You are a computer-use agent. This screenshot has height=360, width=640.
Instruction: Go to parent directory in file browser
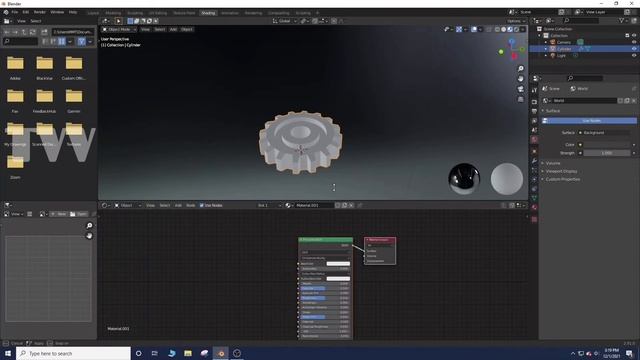[x=24, y=31]
